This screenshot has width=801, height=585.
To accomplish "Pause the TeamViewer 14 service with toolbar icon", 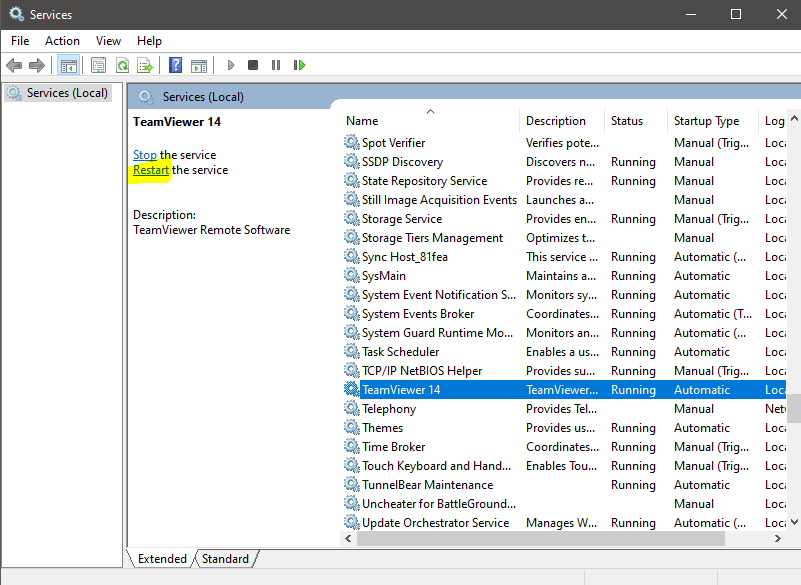I will [x=275, y=64].
